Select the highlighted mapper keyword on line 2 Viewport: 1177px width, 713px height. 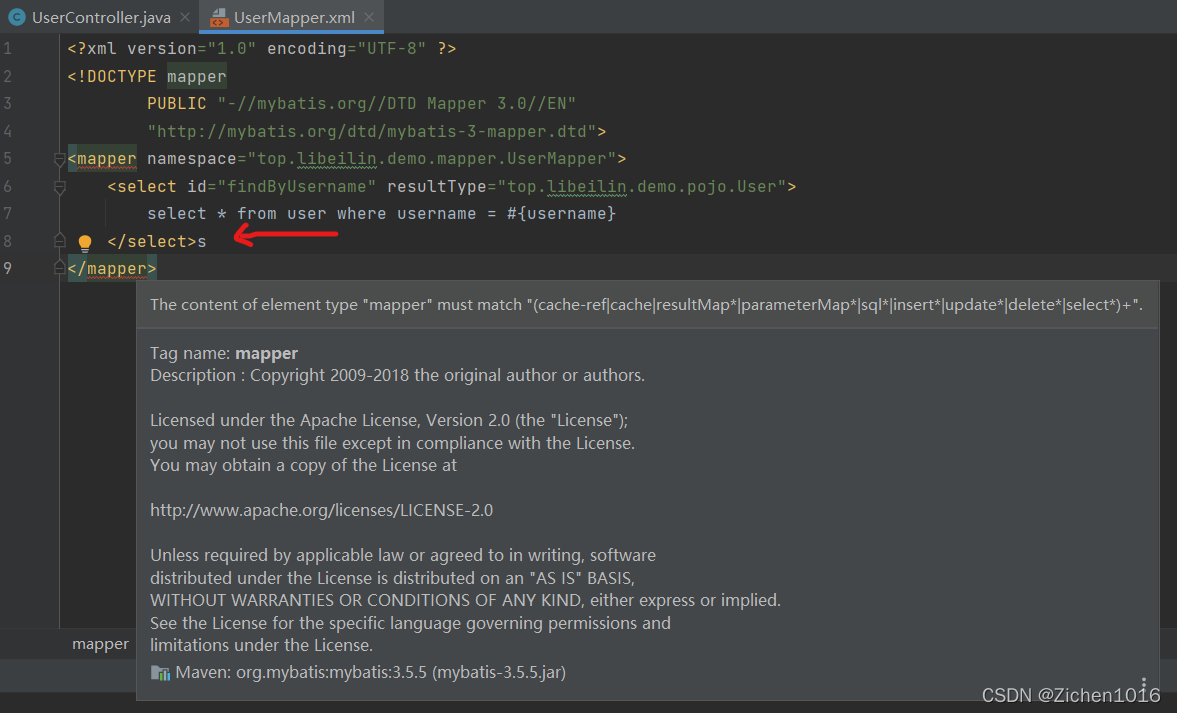(x=196, y=75)
